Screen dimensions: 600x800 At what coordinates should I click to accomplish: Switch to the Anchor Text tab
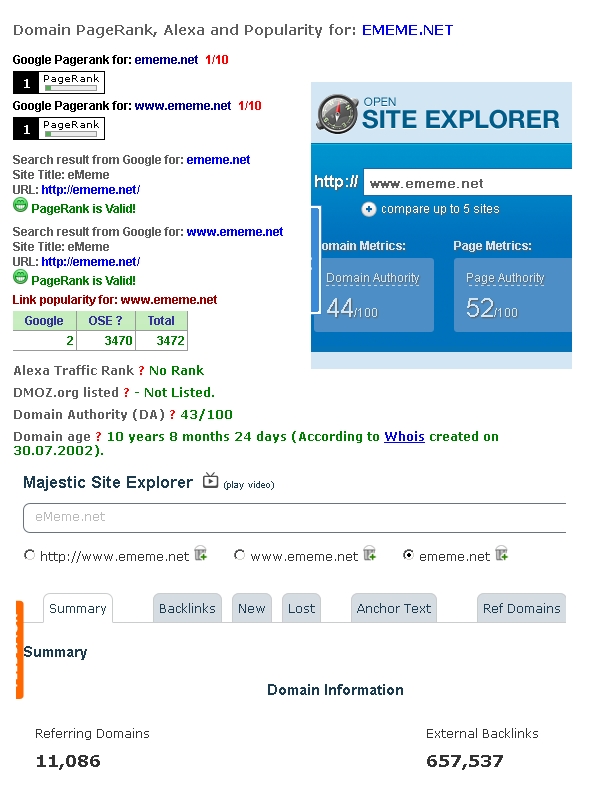pyautogui.click(x=394, y=608)
